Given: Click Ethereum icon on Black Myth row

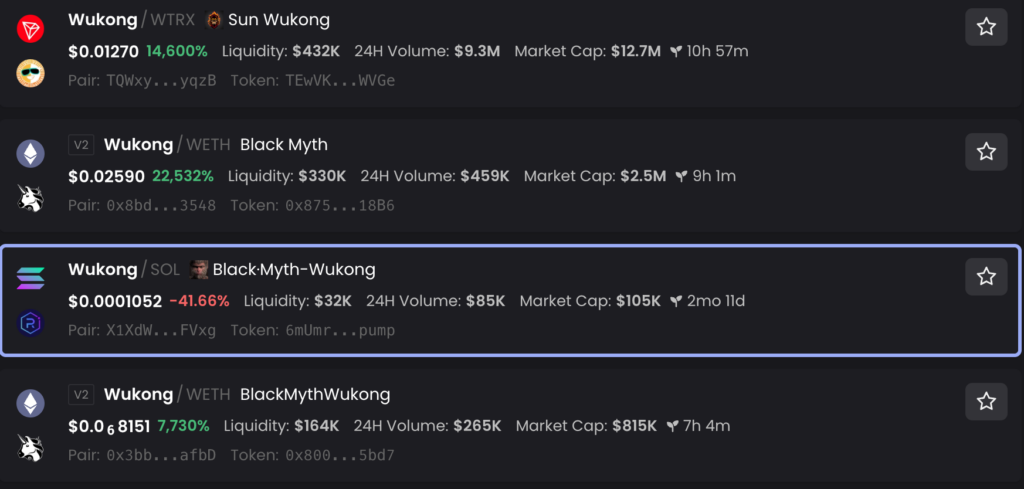Looking at the screenshot, I should pyautogui.click(x=30, y=154).
